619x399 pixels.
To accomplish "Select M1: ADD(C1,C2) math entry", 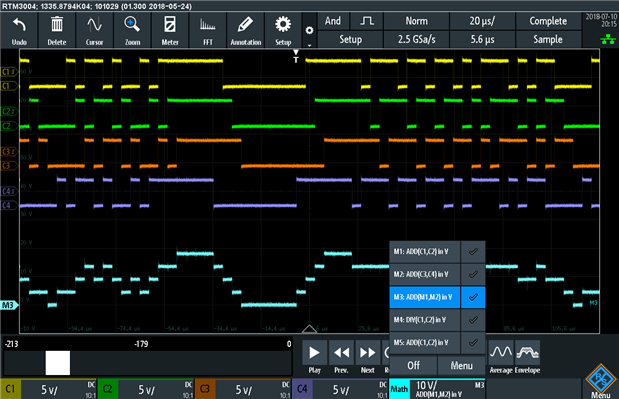I will pos(424,251).
